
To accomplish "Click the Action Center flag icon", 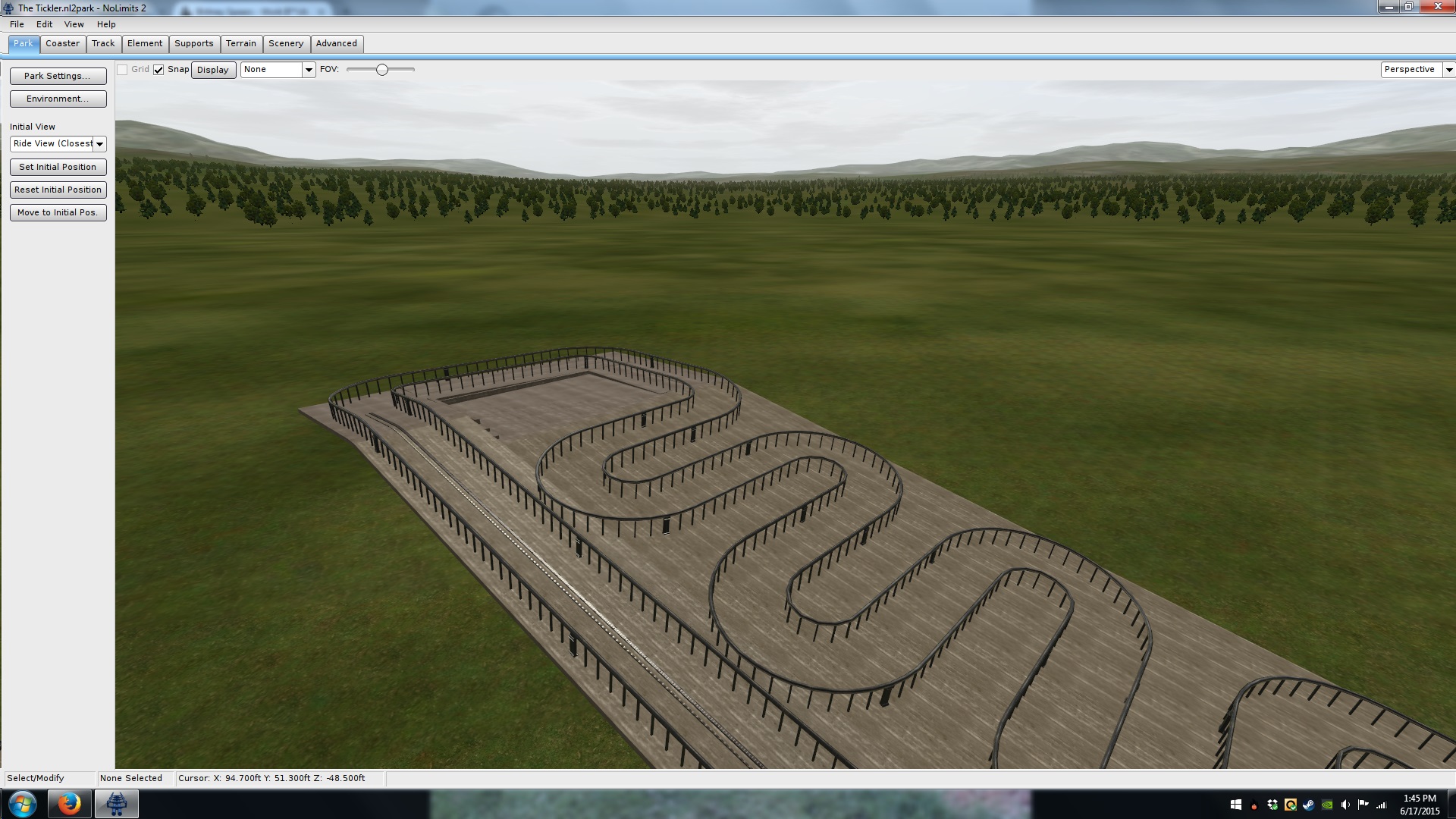I will 1363,805.
